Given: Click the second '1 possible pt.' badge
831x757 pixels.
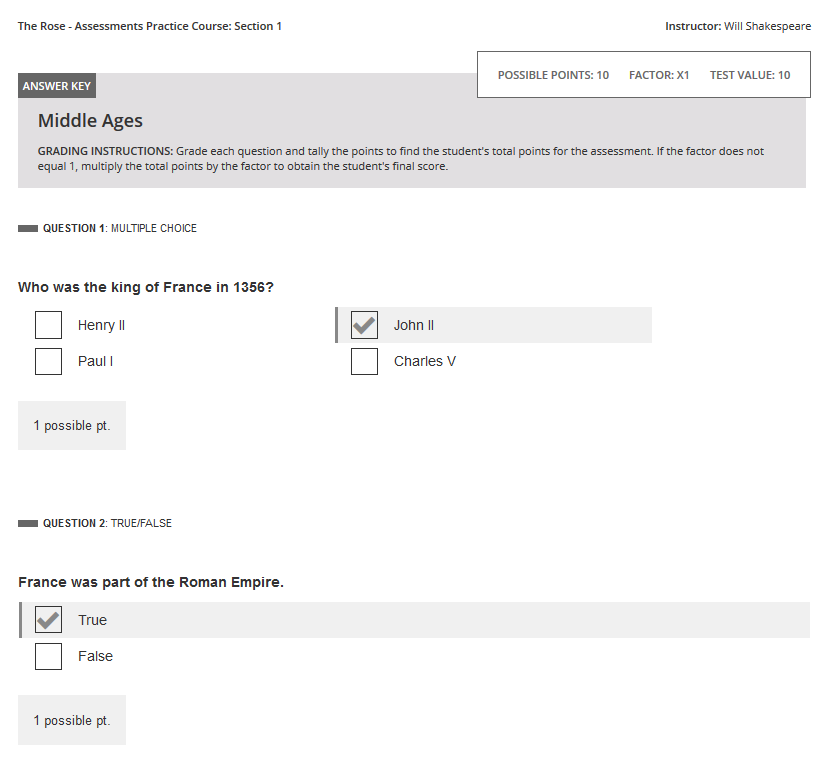Looking at the screenshot, I should coord(71,720).
